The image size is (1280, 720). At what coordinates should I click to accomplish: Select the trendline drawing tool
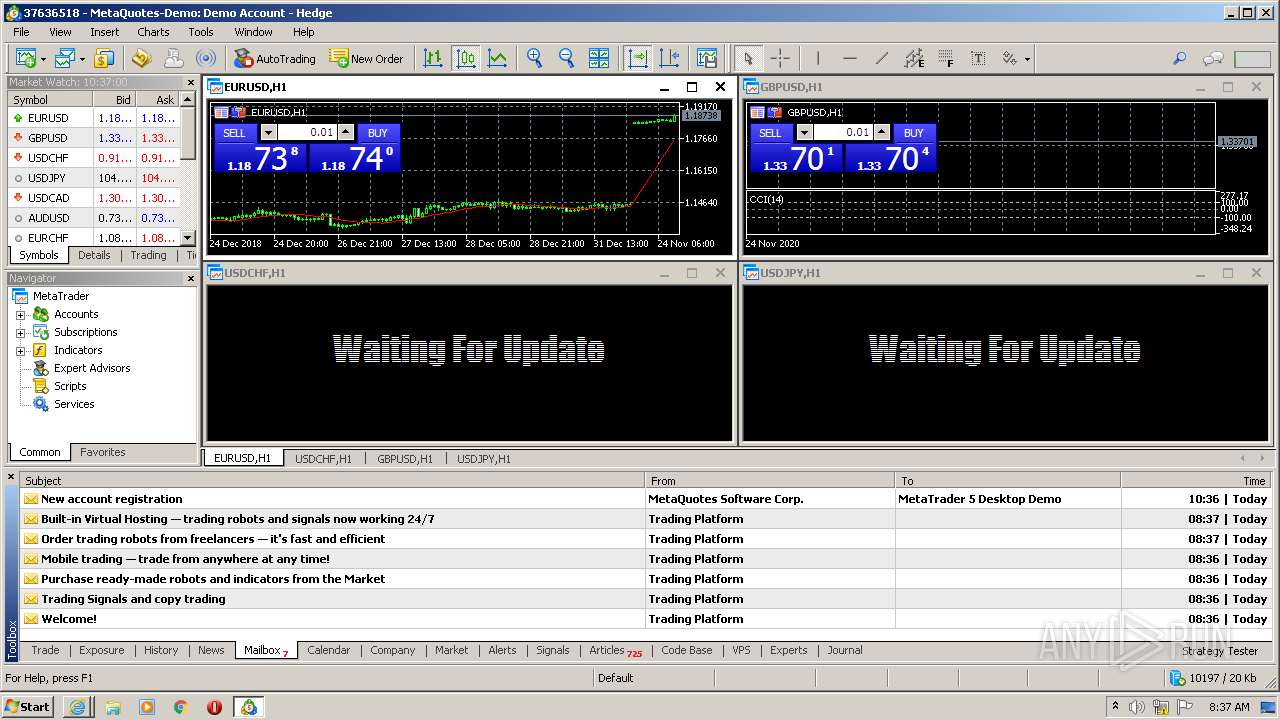point(881,58)
